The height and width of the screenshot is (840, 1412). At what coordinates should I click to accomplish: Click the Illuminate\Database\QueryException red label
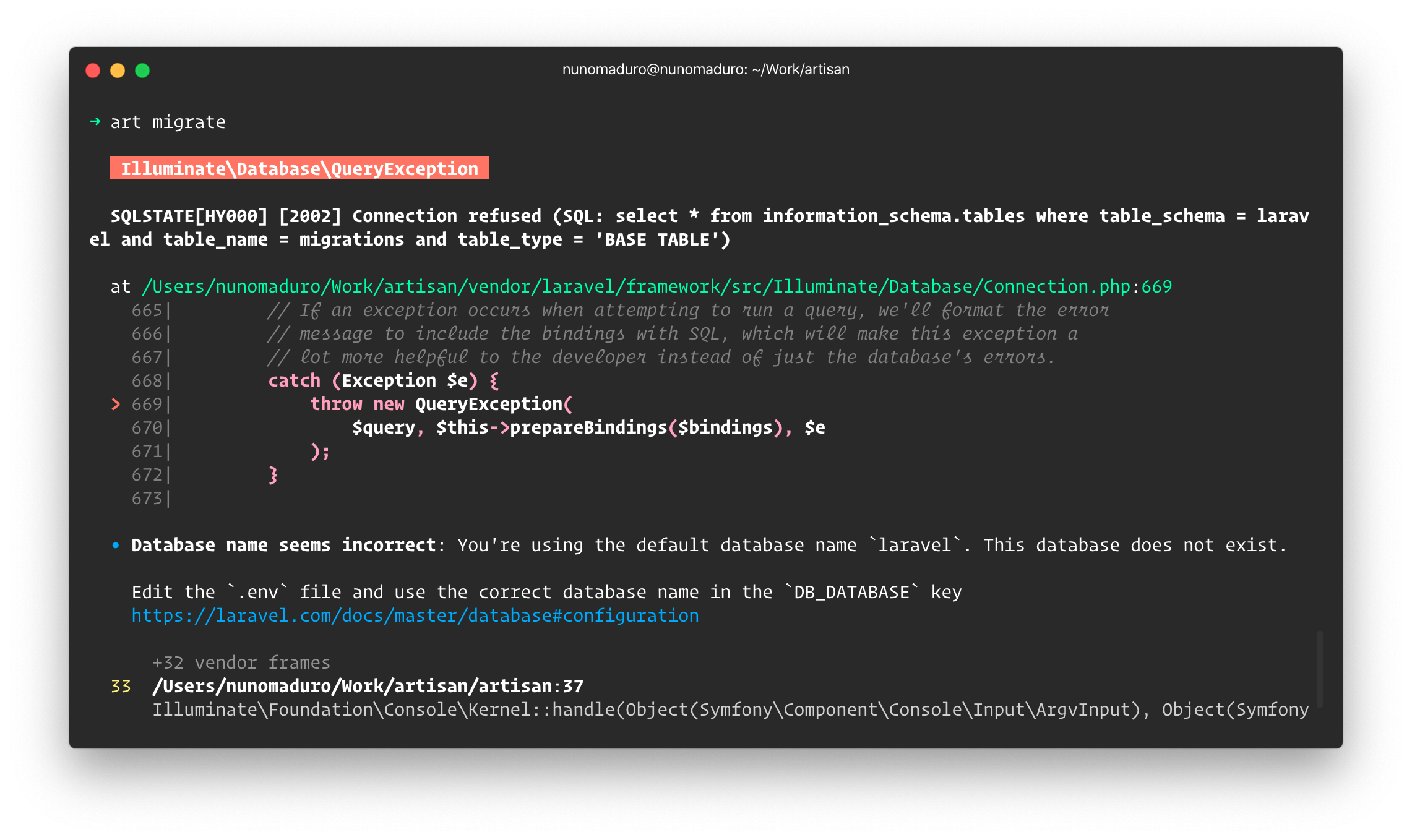tap(299, 168)
